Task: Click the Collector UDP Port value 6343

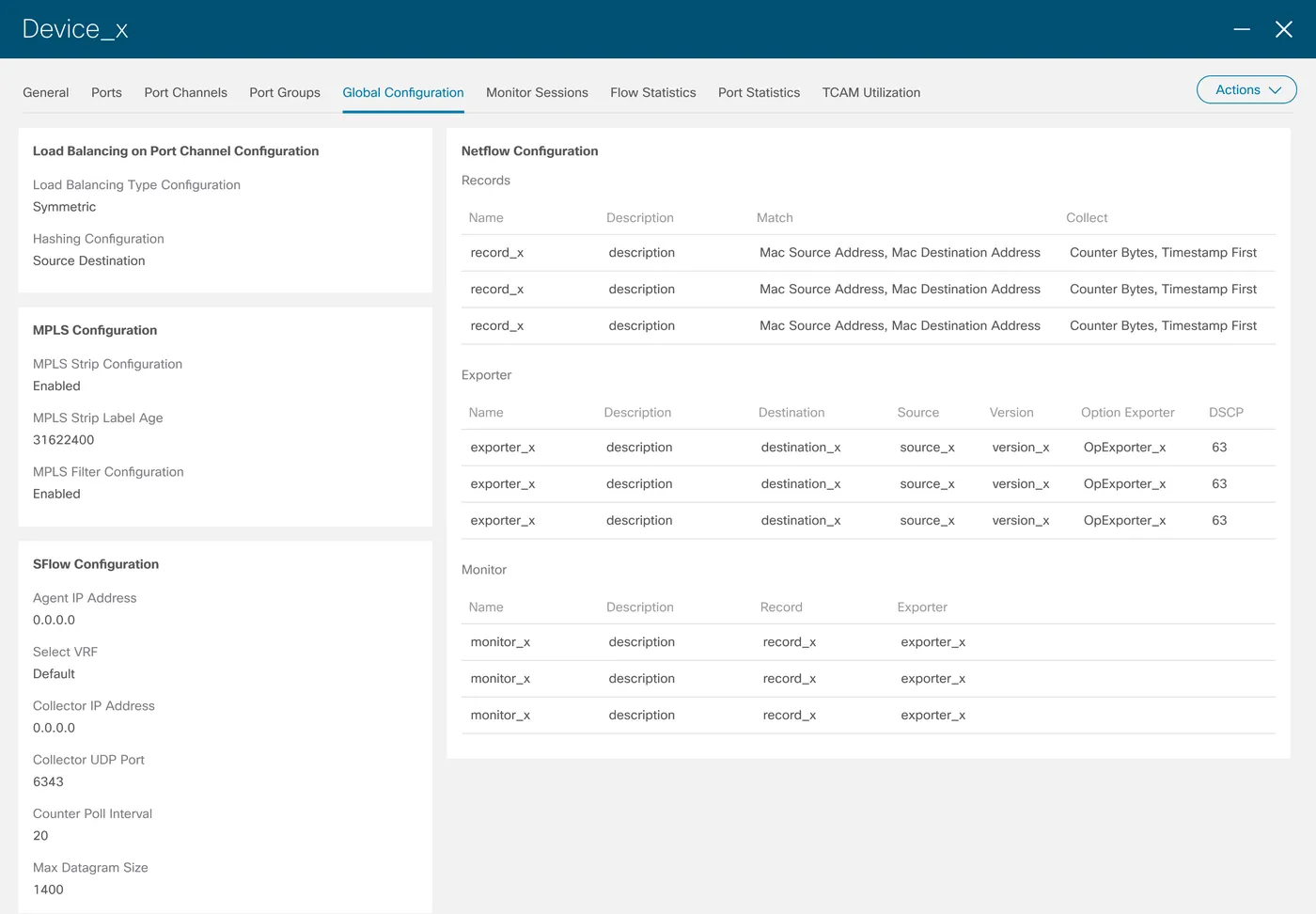Action: coord(48,781)
